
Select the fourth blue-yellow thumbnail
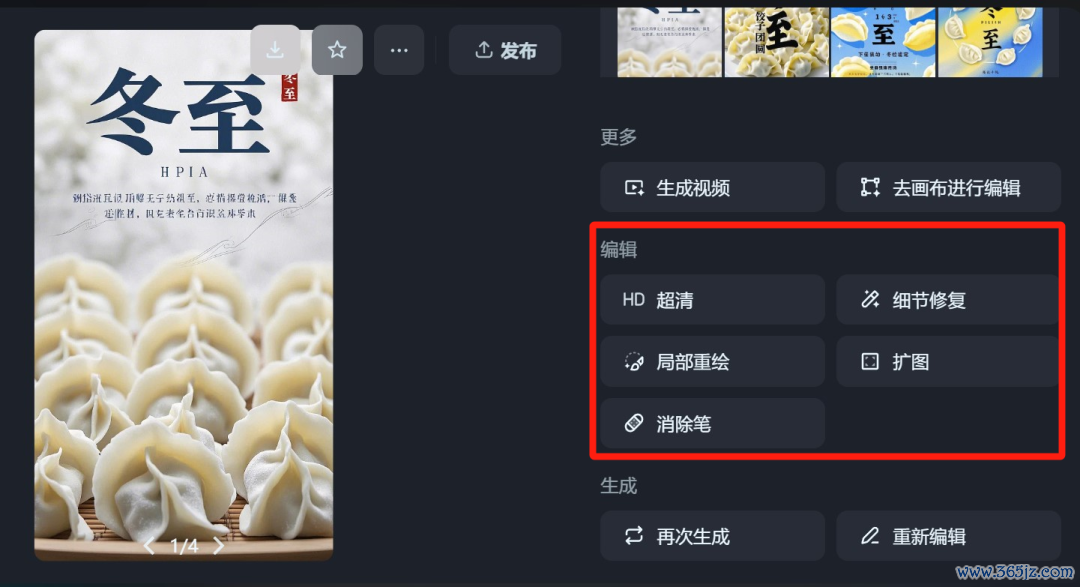990,42
